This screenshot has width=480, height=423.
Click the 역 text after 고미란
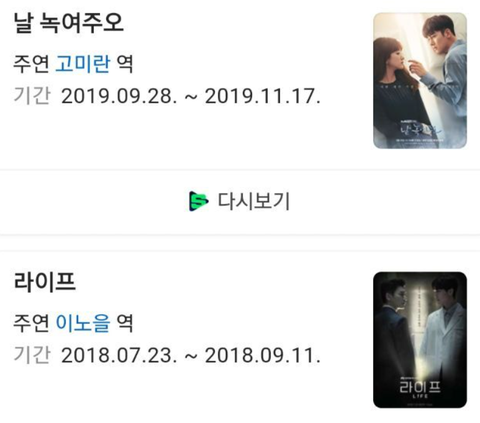coord(125,63)
